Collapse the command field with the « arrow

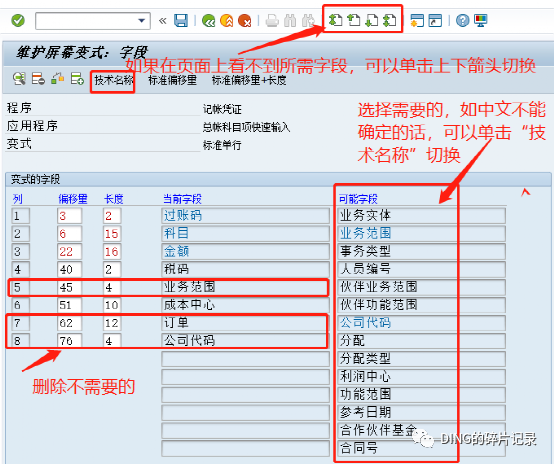click(x=163, y=21)
